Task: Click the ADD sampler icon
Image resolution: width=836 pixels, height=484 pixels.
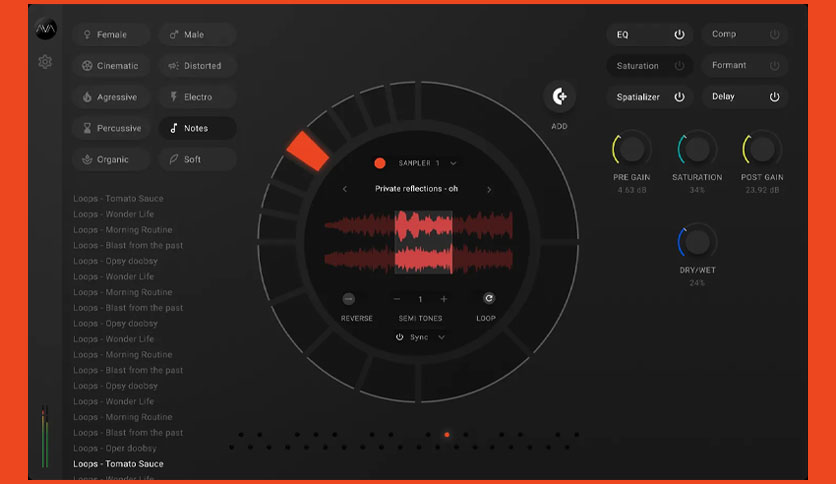Action: coord(559,96)
